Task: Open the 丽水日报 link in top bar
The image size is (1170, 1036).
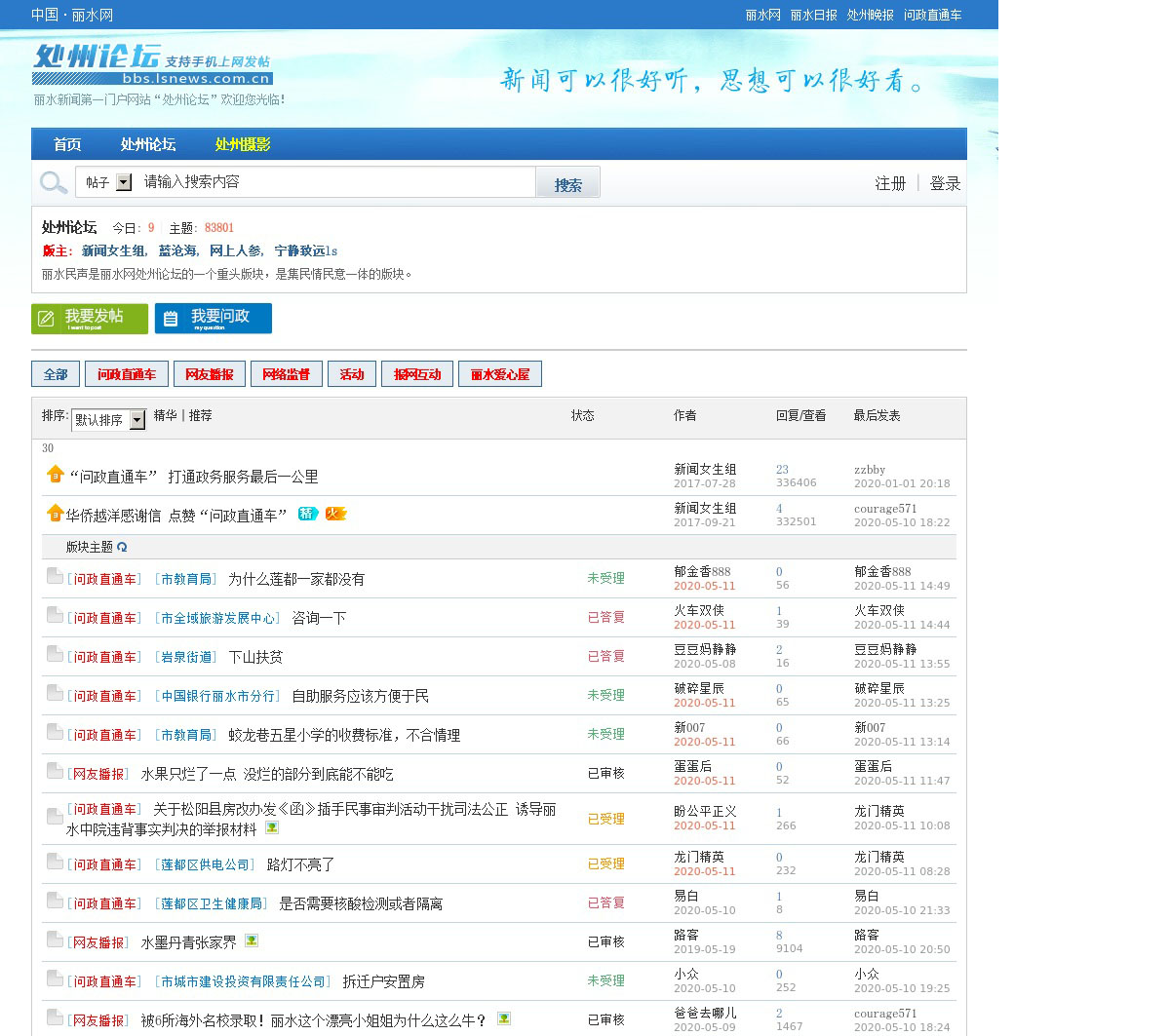Action: click(813, 15)
